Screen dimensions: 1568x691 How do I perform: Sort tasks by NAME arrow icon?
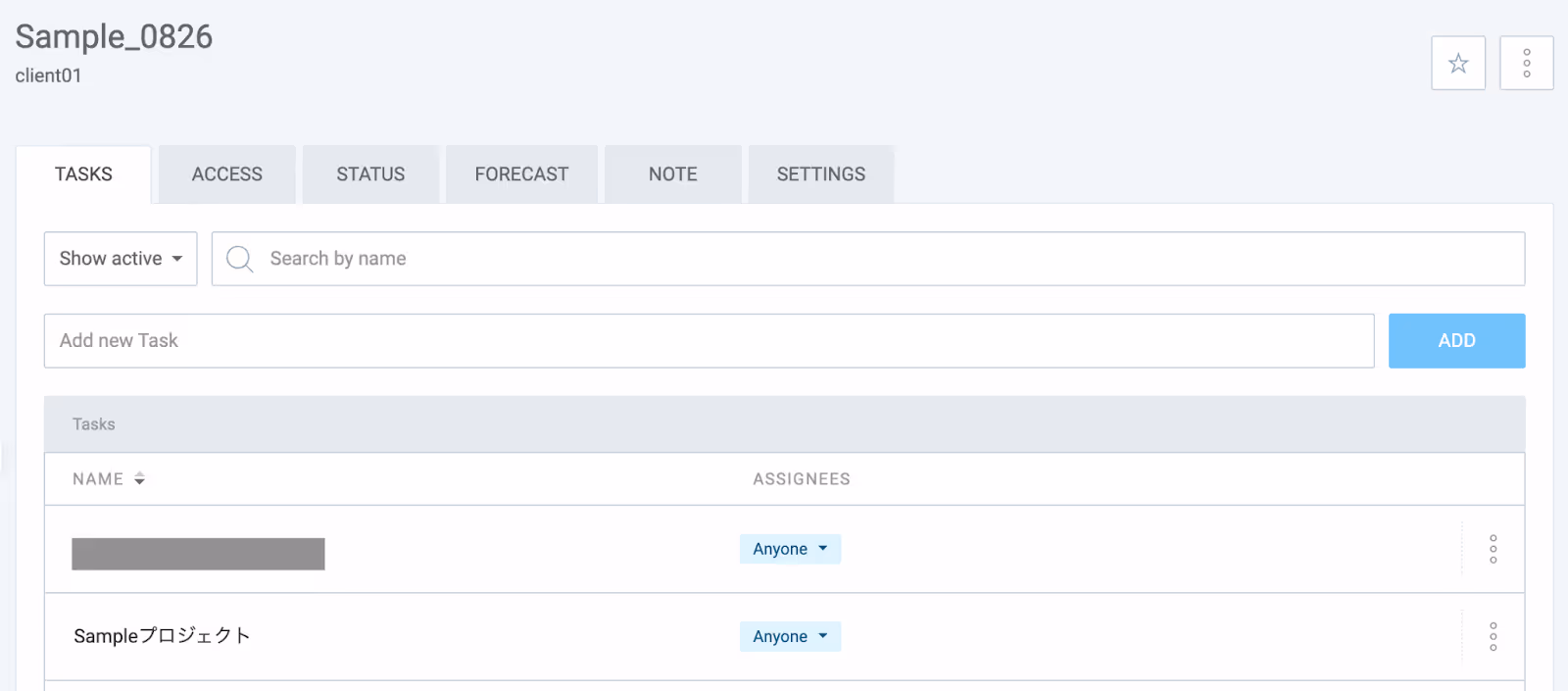tap(139, 478)
